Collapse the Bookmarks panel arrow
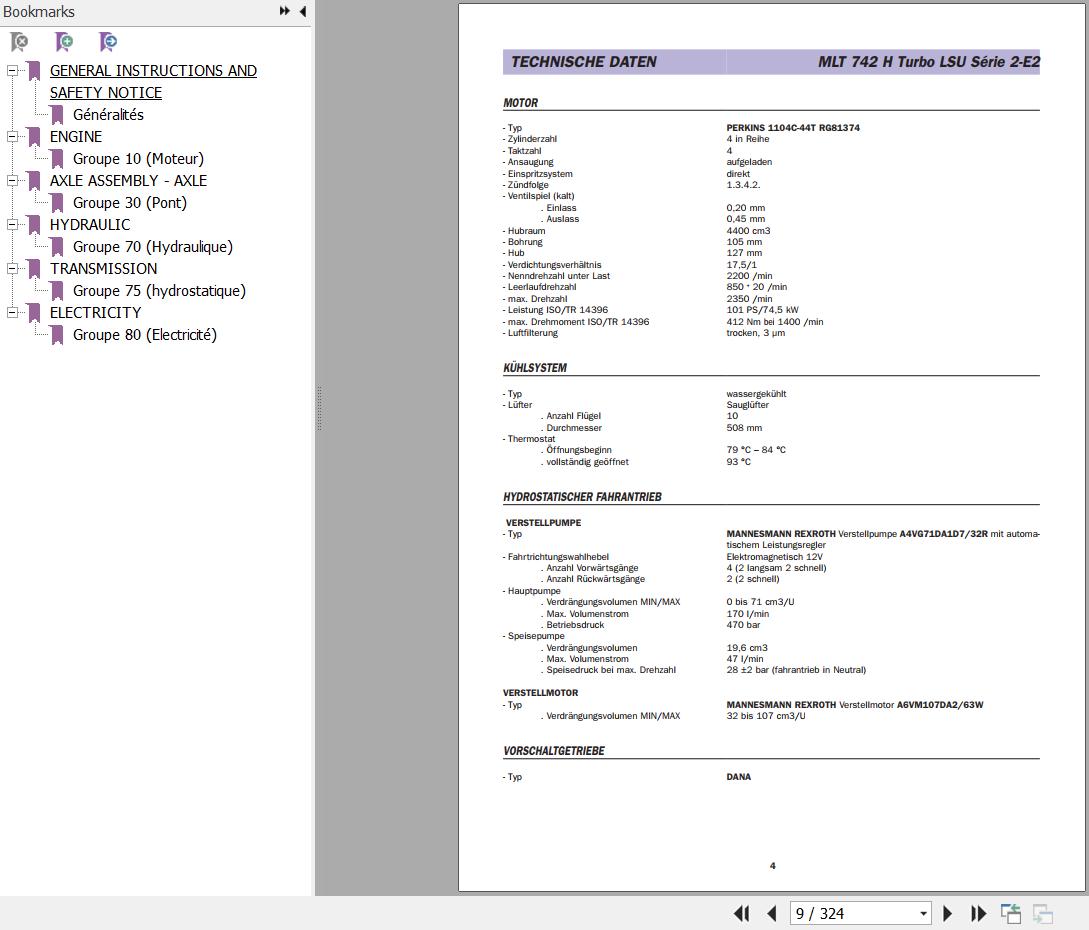1089x930 pixels. coord(303,11)
